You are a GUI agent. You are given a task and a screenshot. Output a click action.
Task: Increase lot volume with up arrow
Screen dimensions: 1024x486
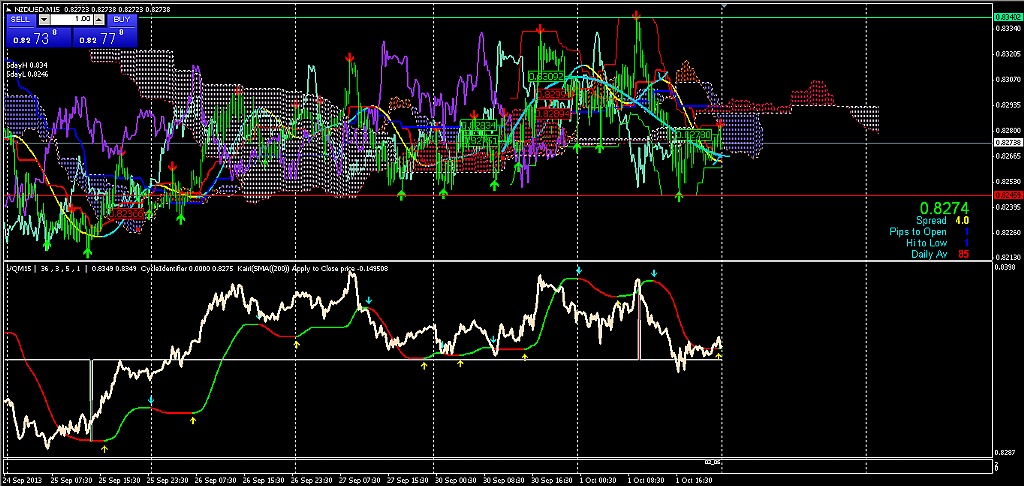tap(99, 20)
